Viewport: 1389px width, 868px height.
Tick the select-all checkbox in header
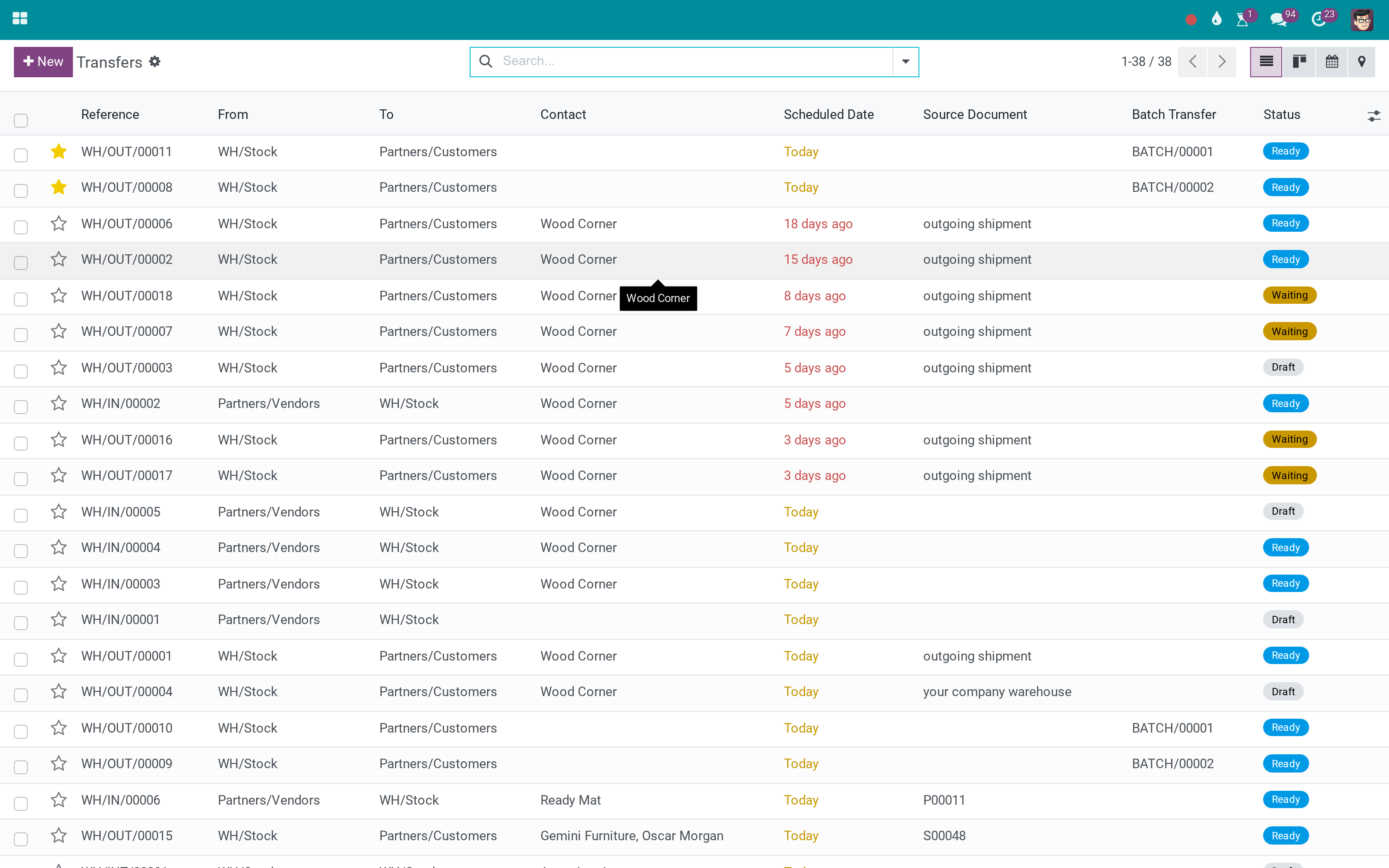coord(21,120)
